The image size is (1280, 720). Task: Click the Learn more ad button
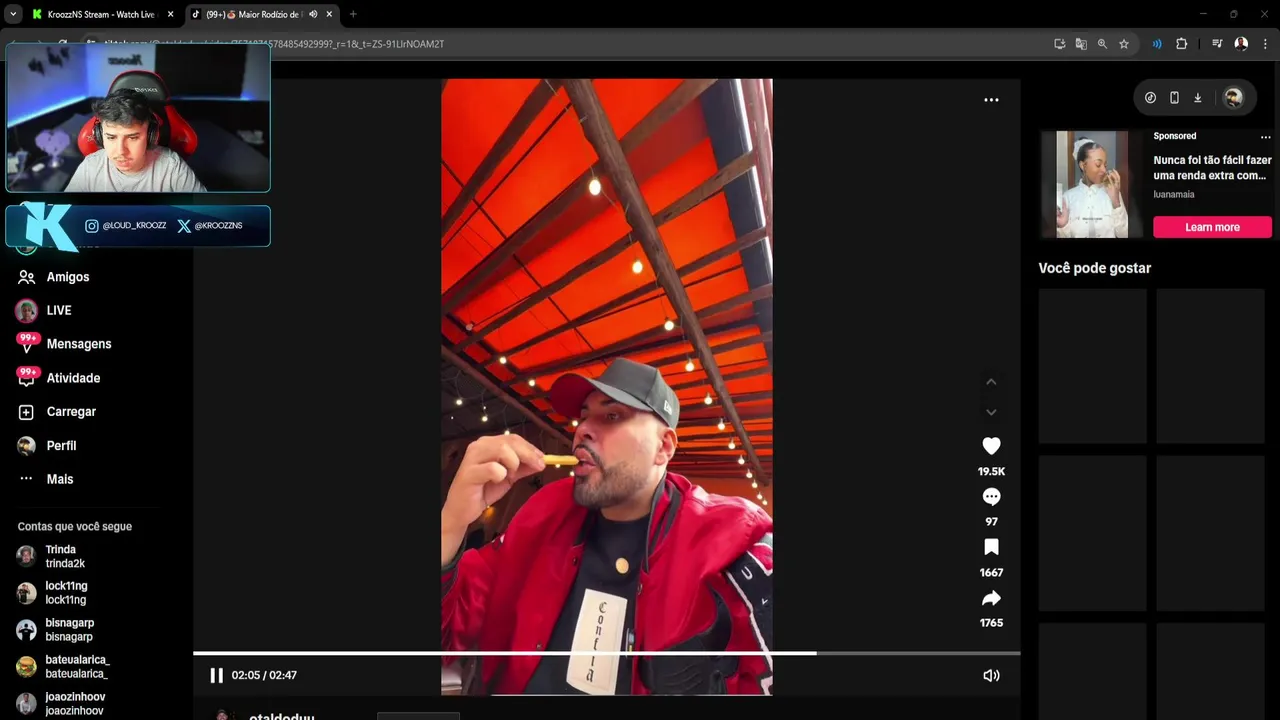tap(1212, 227)
